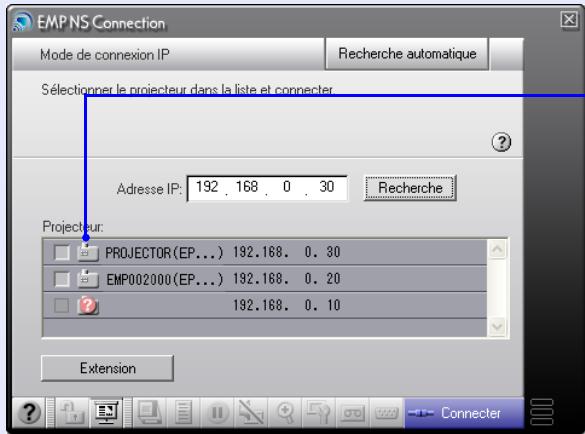Click the document page icon in the toolbar
The height and width of the screenshot is (434, 585).
click(183, 413)
